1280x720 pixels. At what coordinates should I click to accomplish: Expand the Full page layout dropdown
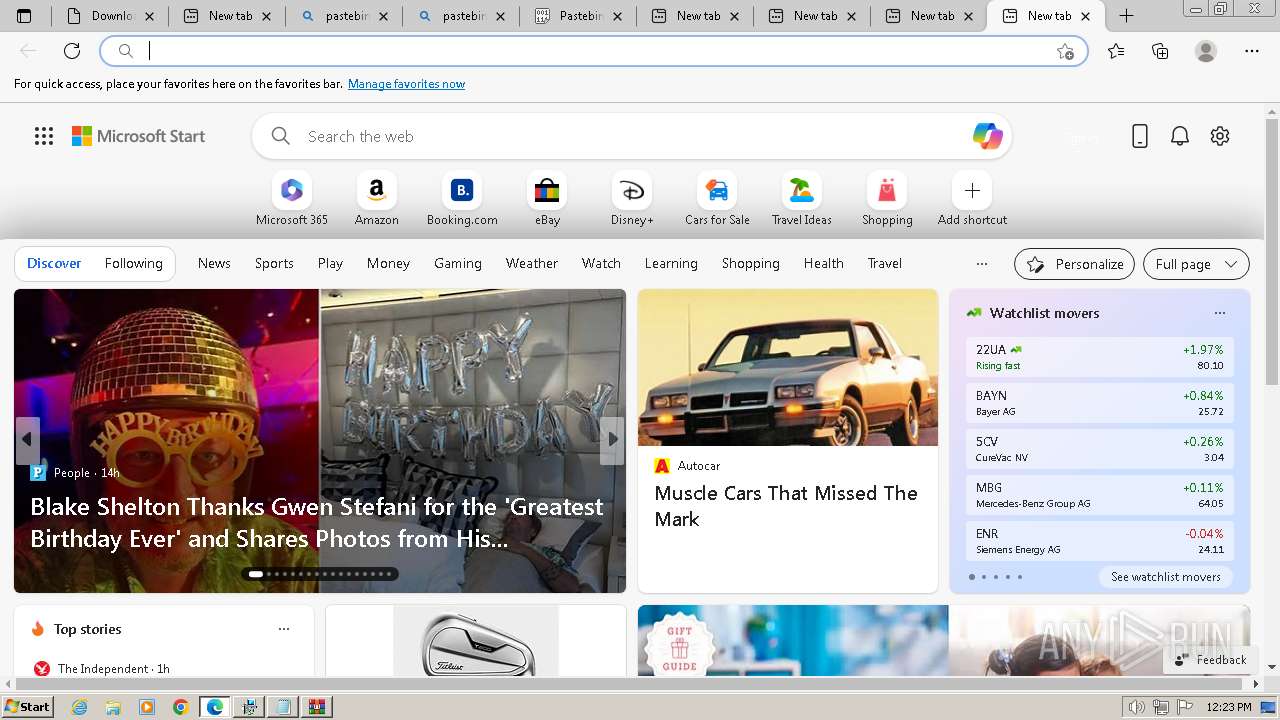coord(1196,264)
